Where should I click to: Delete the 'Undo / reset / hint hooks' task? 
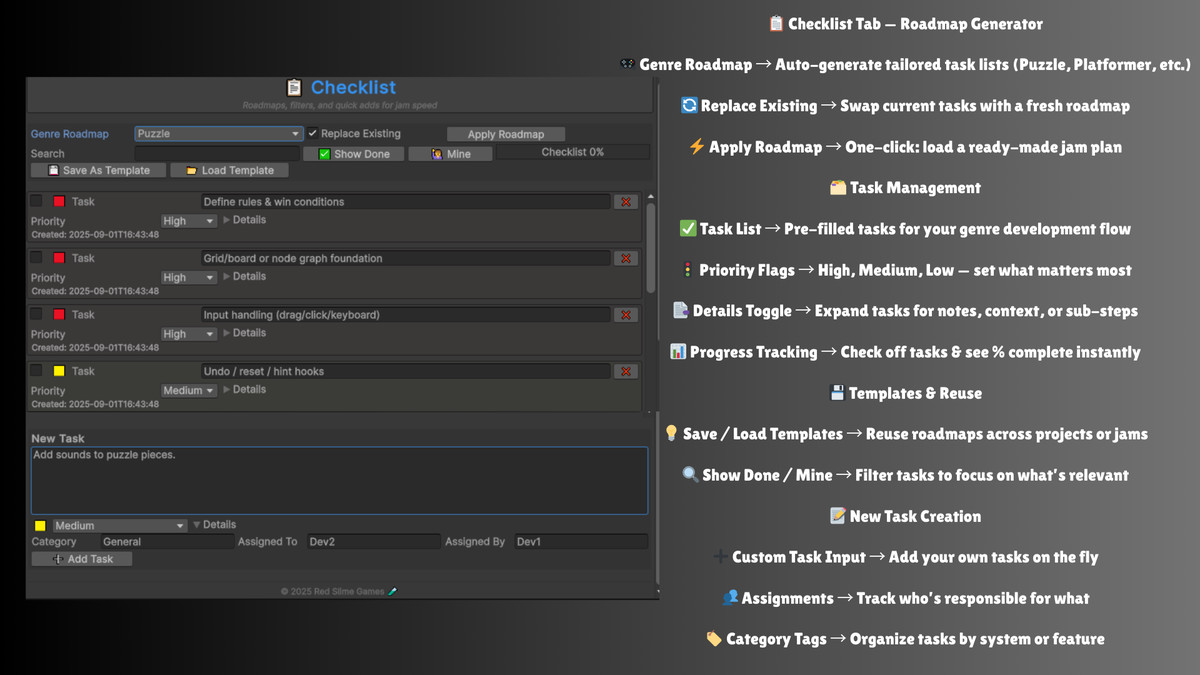click(626, 371)
